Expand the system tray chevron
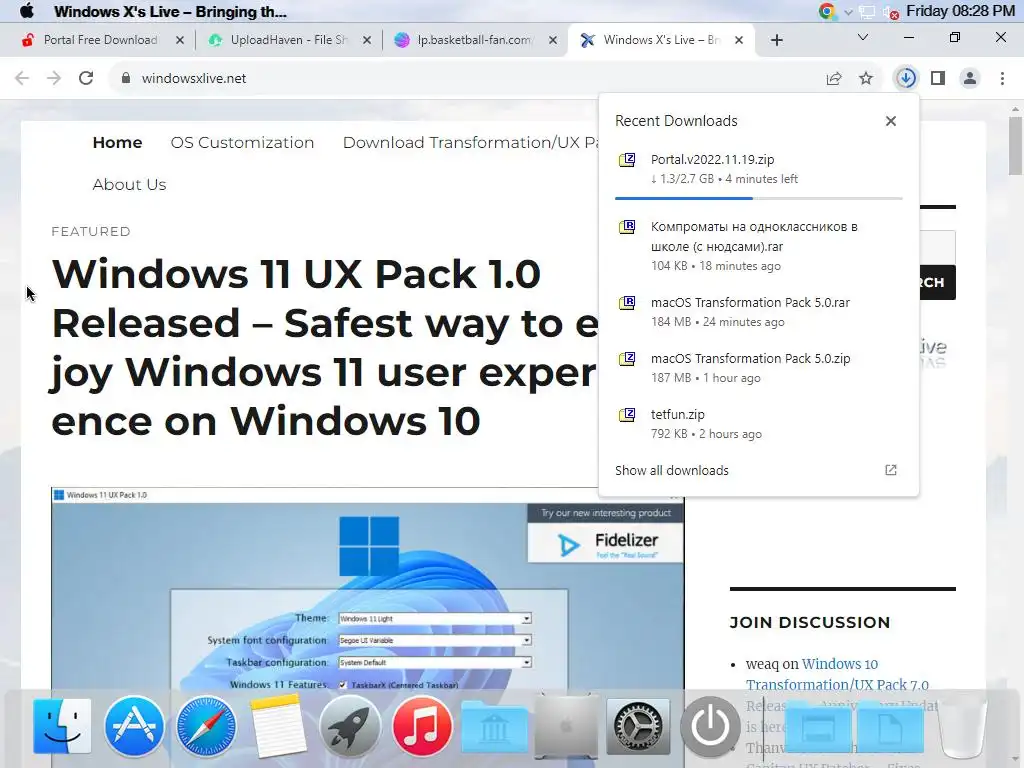This screenshot has width=1024, height=768. click(x=848, y=12)
